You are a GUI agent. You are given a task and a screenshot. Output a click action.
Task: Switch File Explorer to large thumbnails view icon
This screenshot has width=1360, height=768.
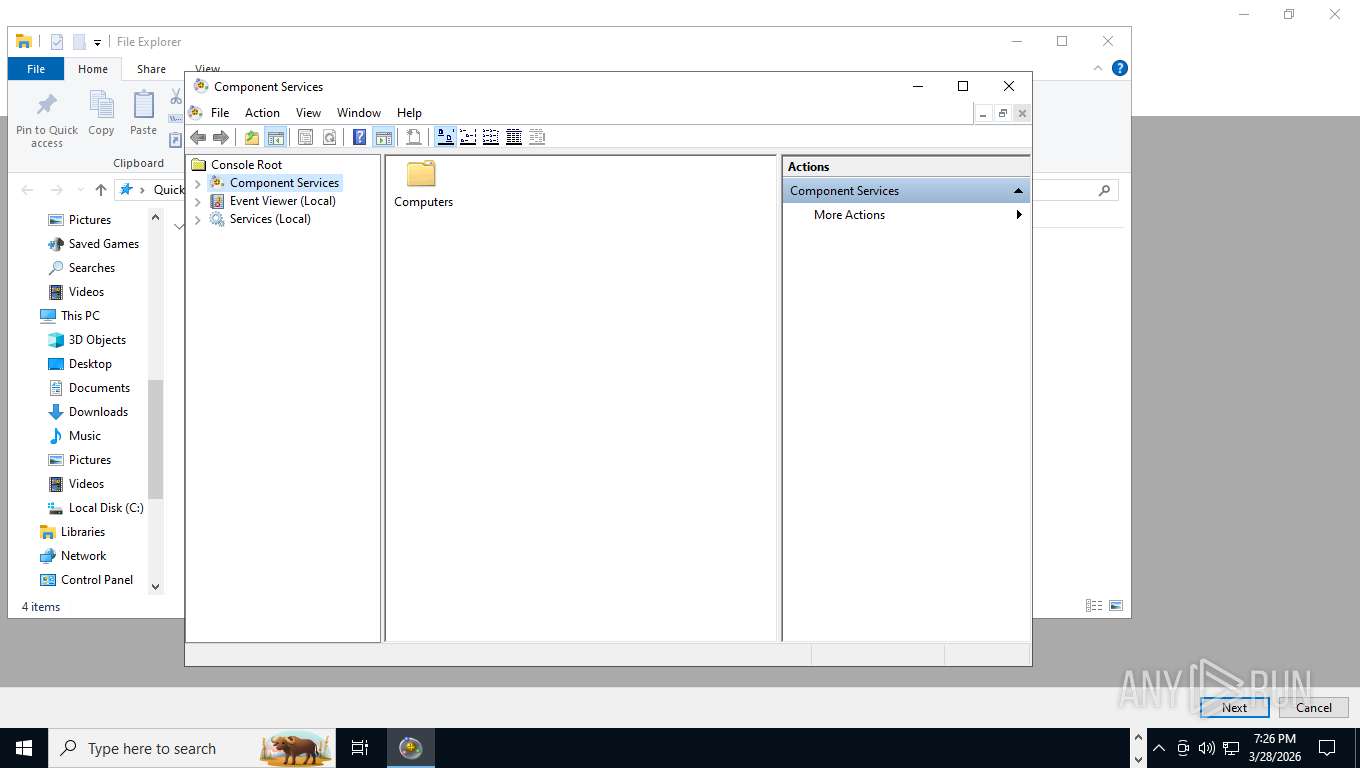pyautogui.click(x=1116, y=606)
